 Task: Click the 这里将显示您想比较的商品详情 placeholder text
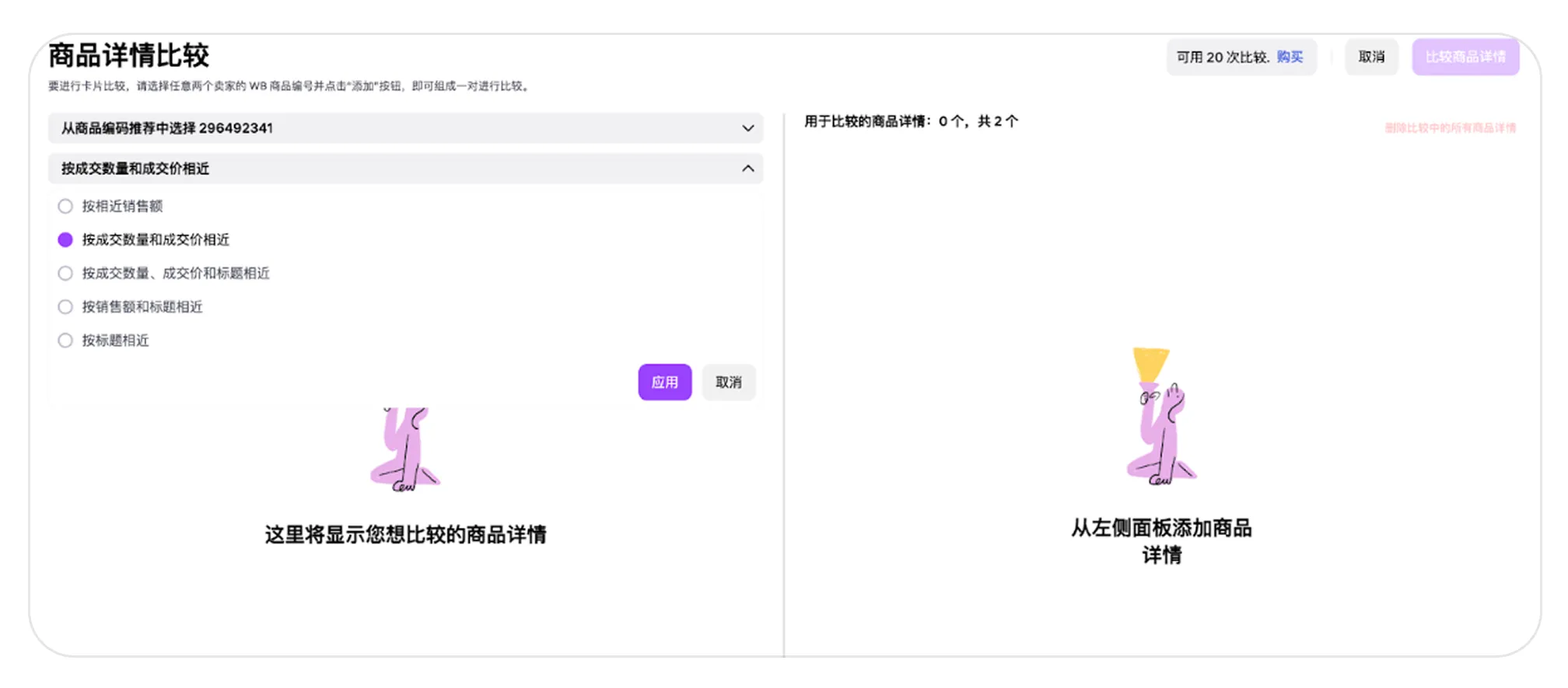coord(405,535)
